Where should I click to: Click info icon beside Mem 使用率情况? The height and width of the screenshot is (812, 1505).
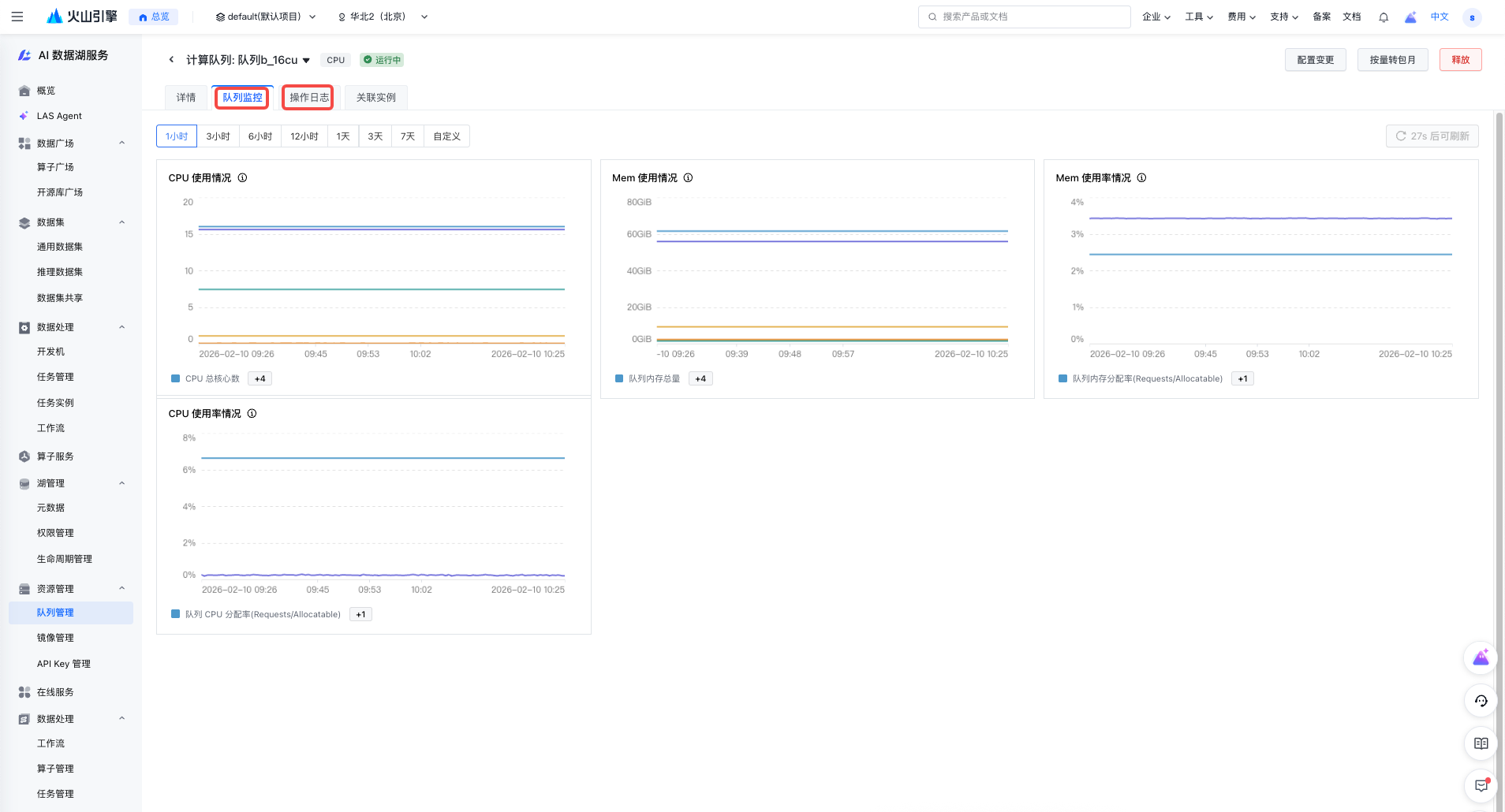point(1141,178)
